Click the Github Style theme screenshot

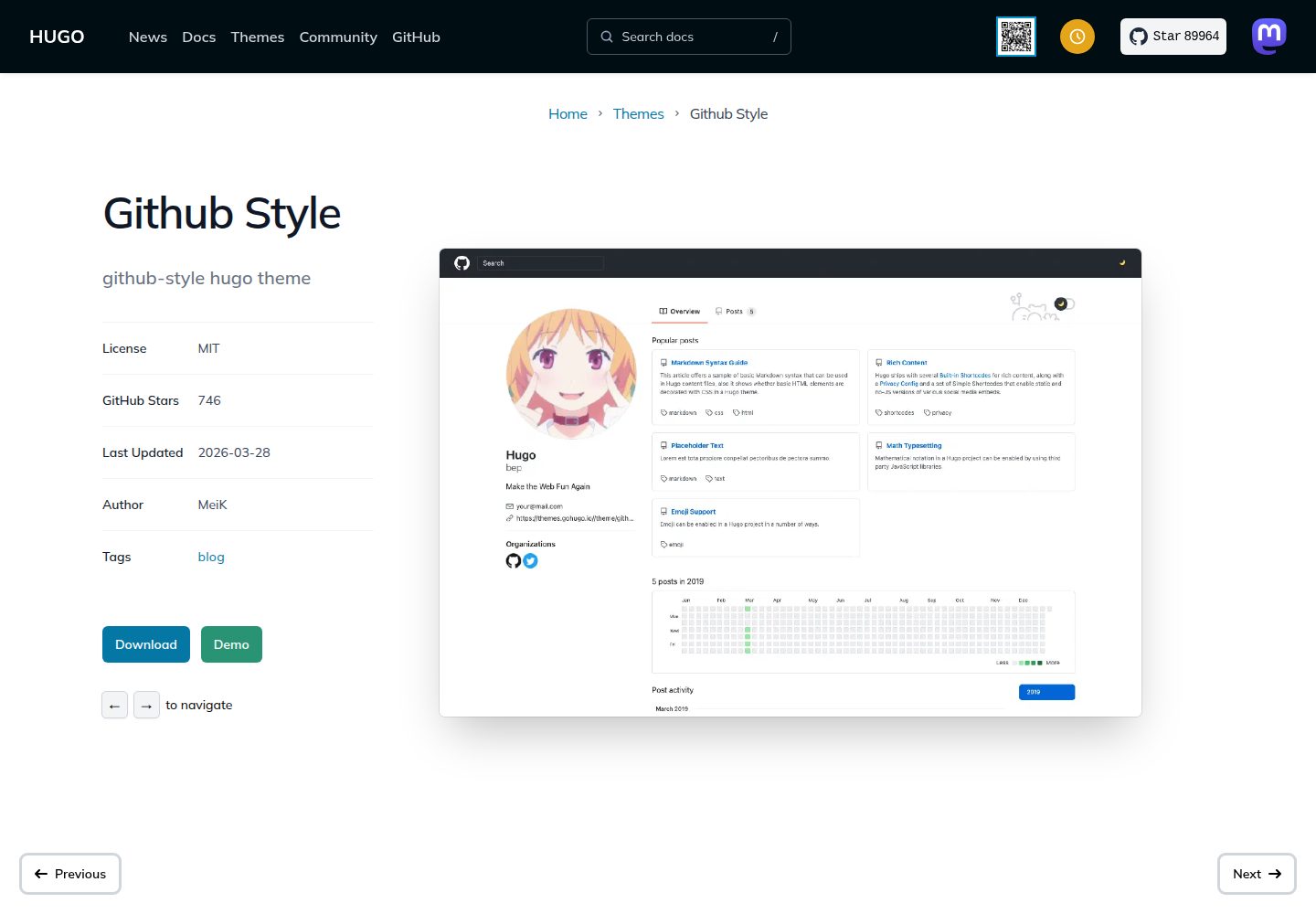coord(791,483)
